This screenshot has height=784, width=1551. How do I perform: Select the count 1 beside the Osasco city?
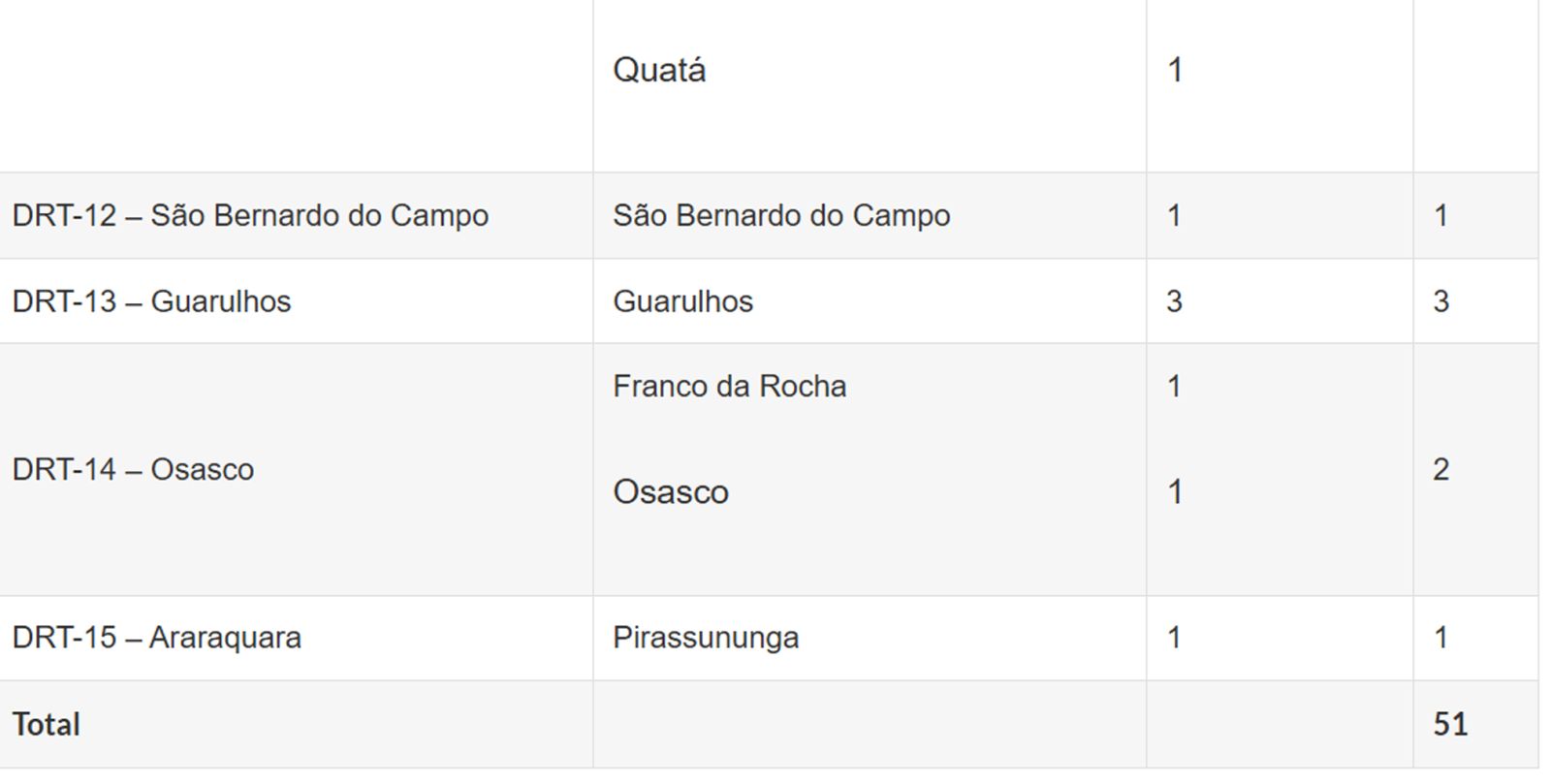click(x=1175, y=492)
